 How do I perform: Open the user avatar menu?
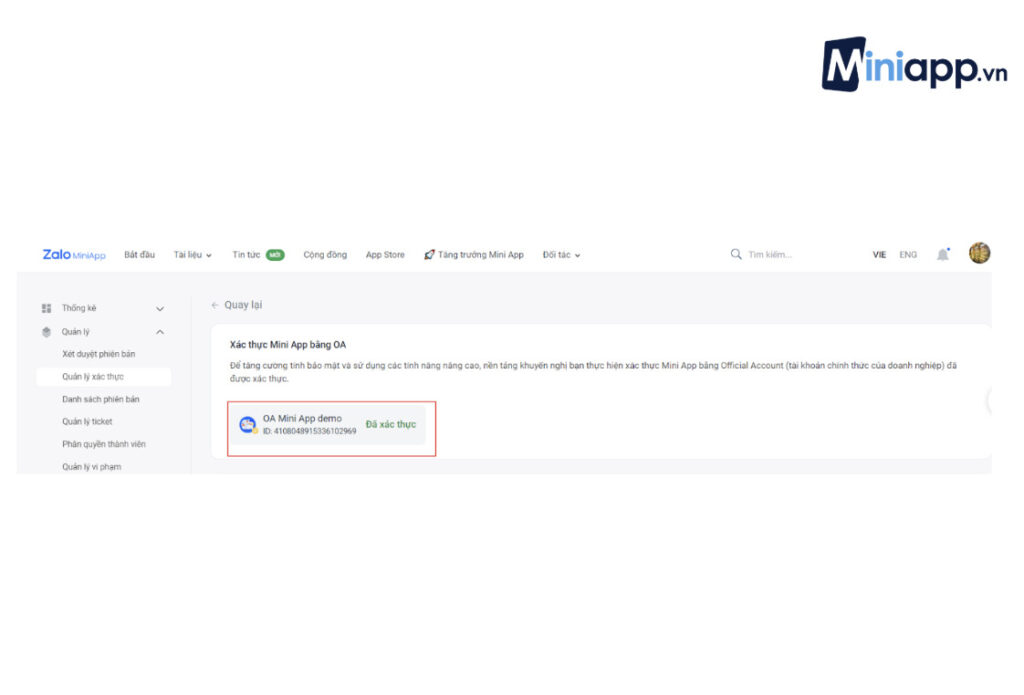pyautogui.click(x=979, y=253)
